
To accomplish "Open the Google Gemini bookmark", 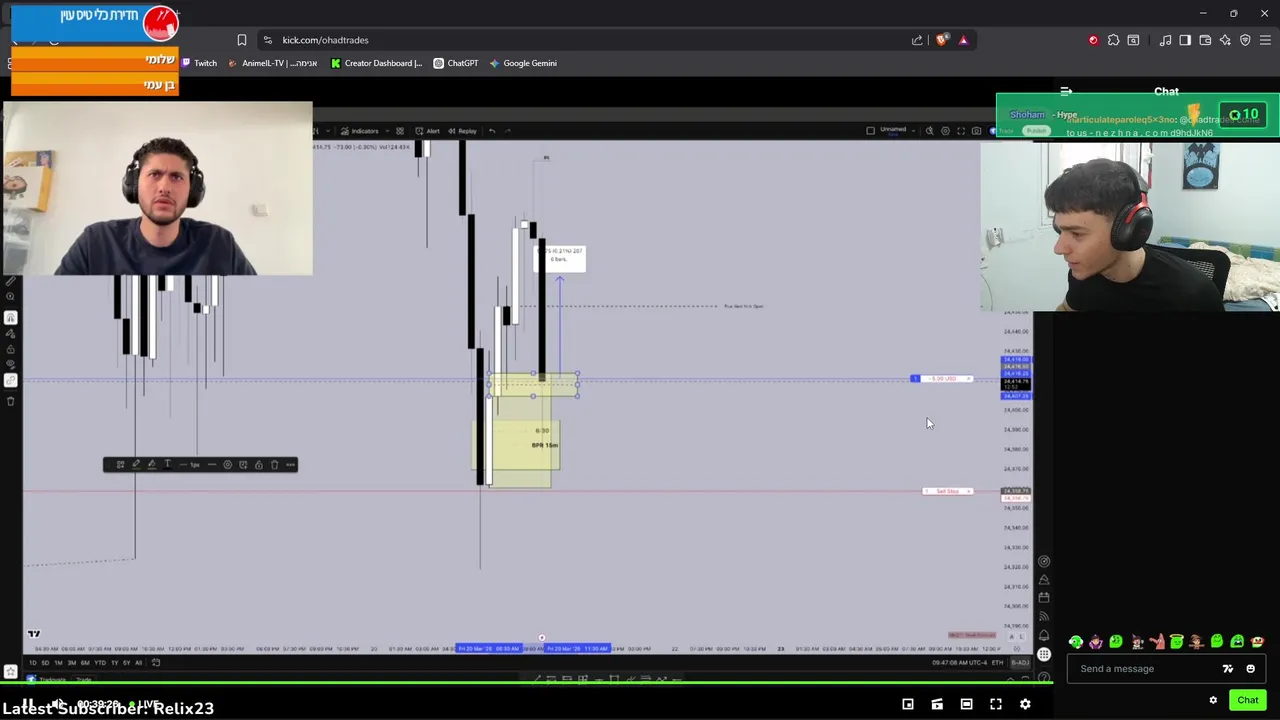I will click(x=522, y=63).
